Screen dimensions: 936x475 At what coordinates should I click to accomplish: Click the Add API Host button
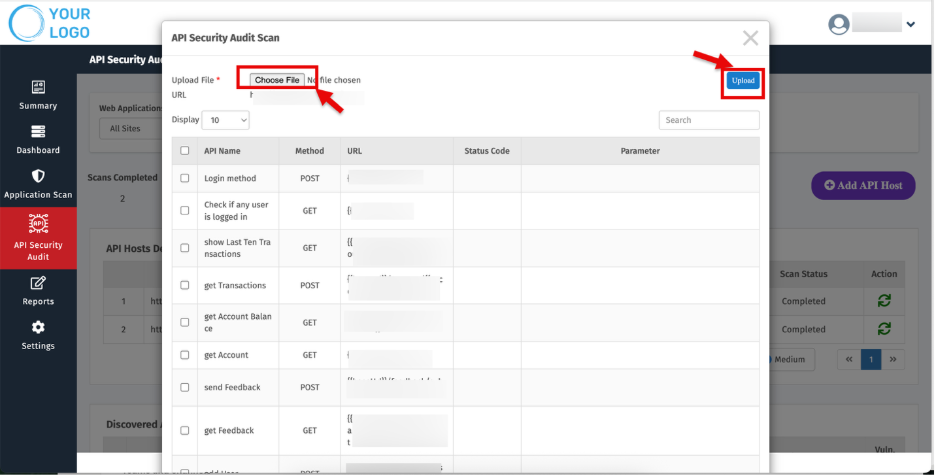[x=863, y=186]
